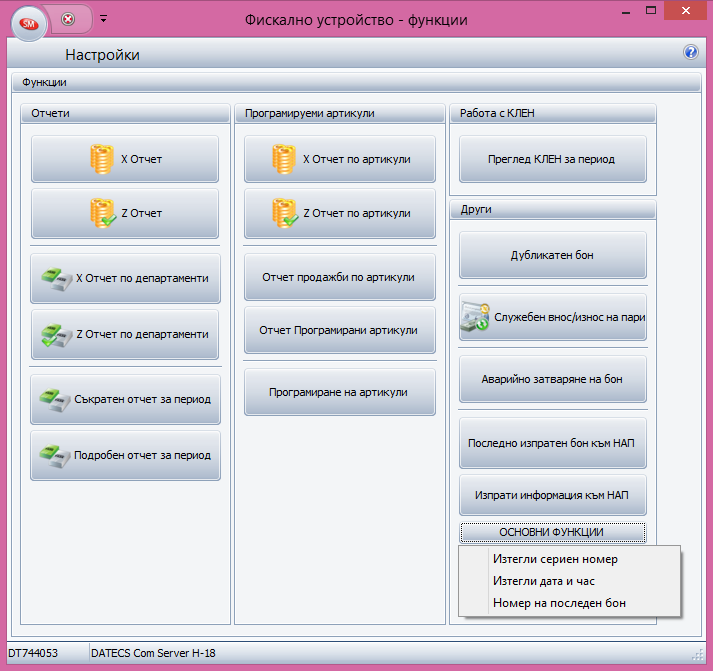The height and width of the screenshot is (671, 713).
Task: Click the Работа с КЛЕН group header
Action: click(x=552, y=113)
